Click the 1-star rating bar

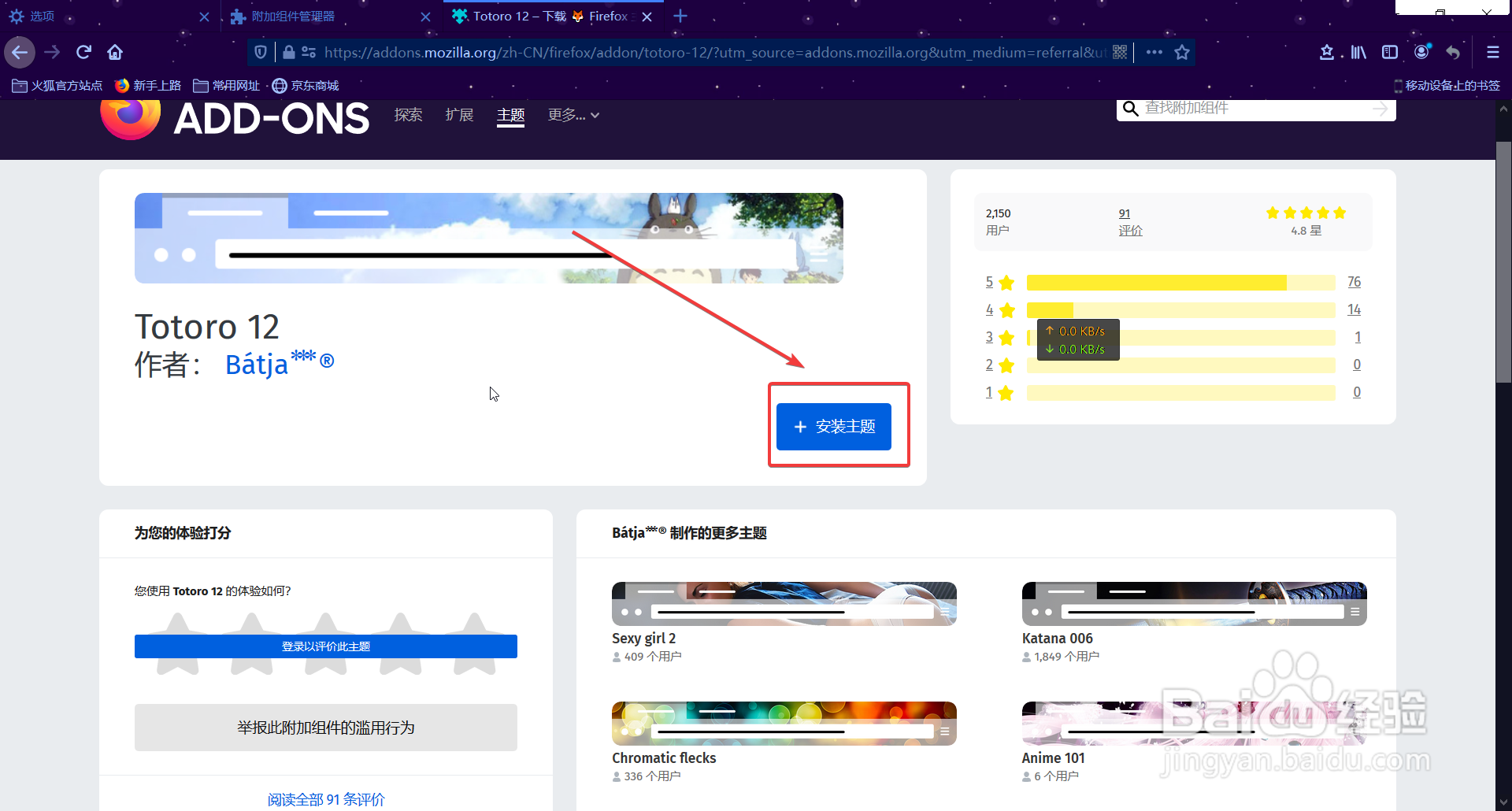pyautogui.click(x=1181, y=393)
